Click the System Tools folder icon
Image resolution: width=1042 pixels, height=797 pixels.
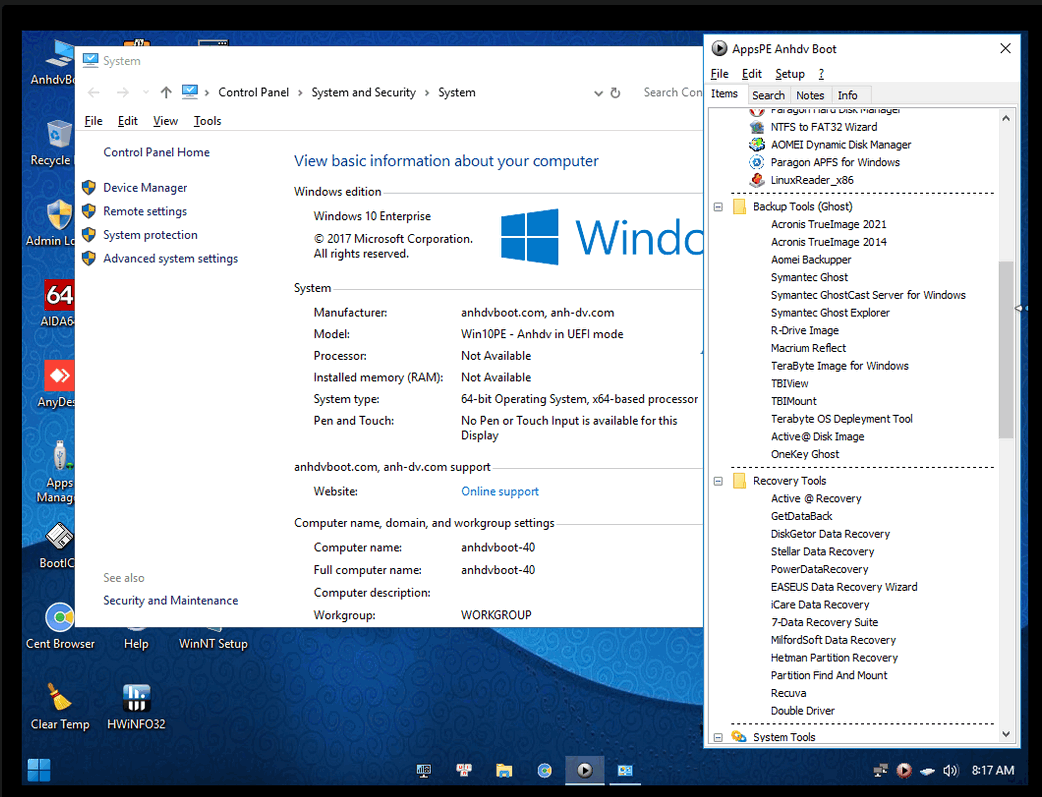coord(738,737)
